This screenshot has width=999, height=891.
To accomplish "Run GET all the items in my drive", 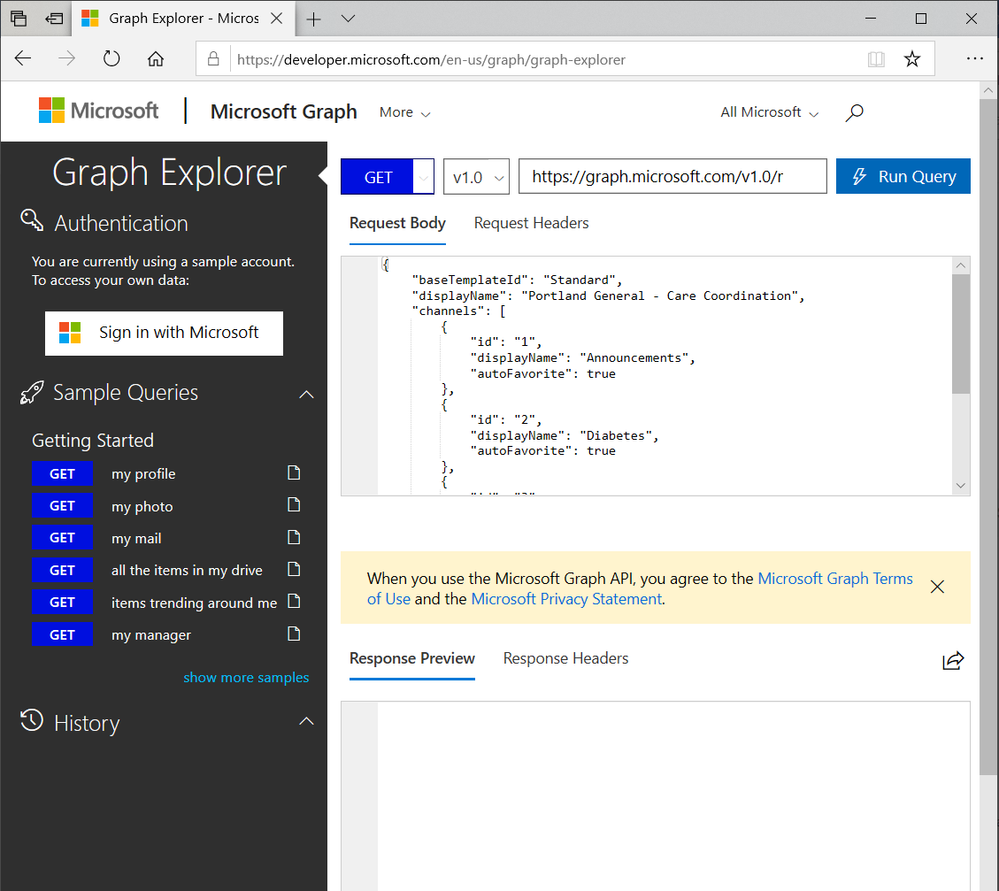I will click(62, 570).
